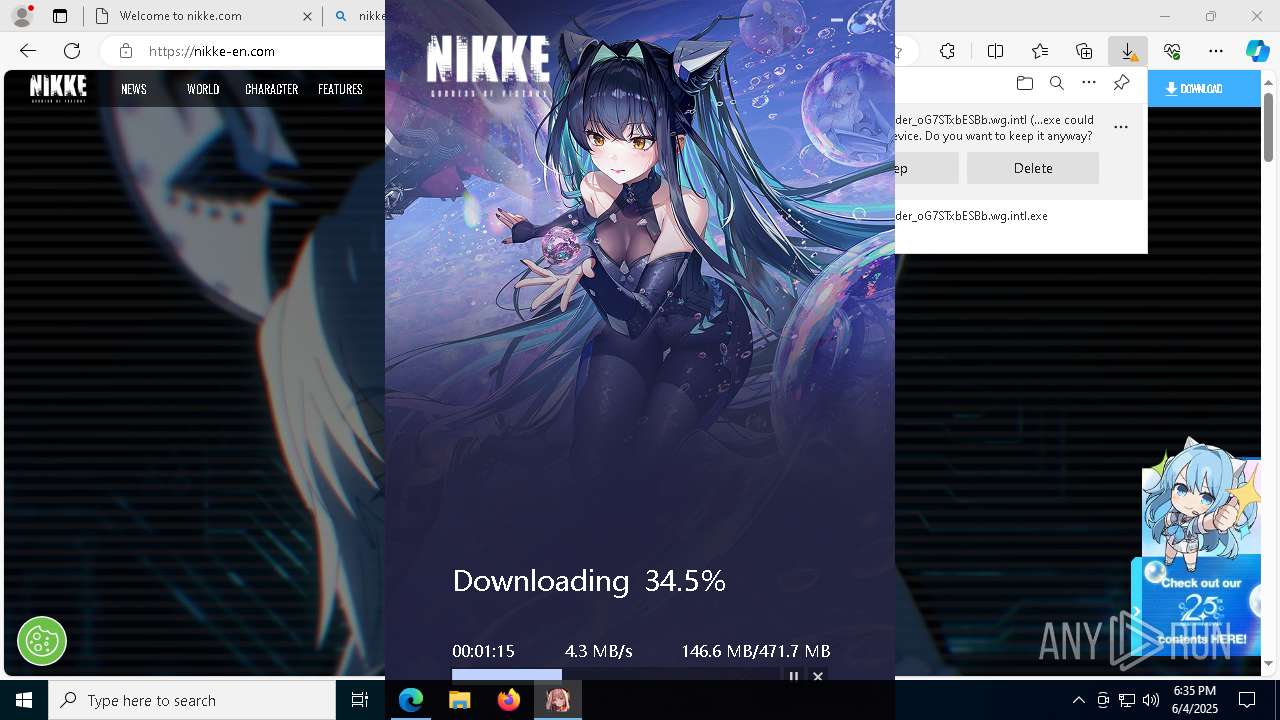Open Edge profile avatar icon
This screenshot has height=720, width=1280.
(x=22, y=16)
